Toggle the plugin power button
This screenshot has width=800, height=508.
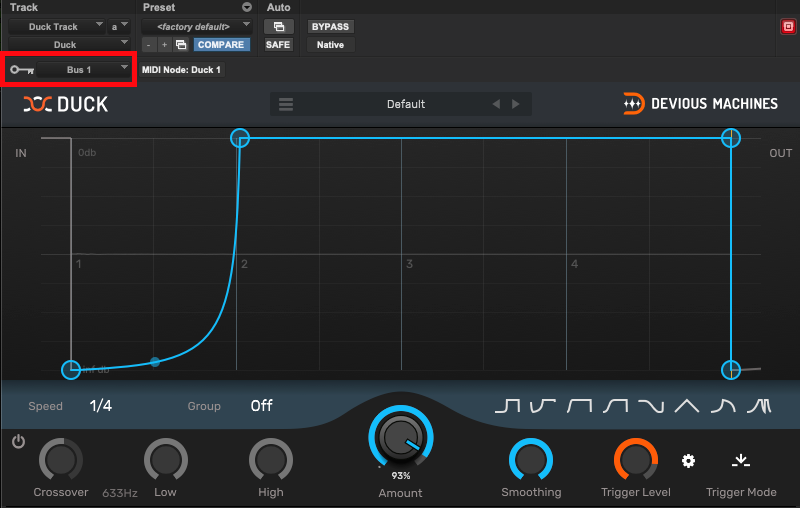click(x=18, y=441)
